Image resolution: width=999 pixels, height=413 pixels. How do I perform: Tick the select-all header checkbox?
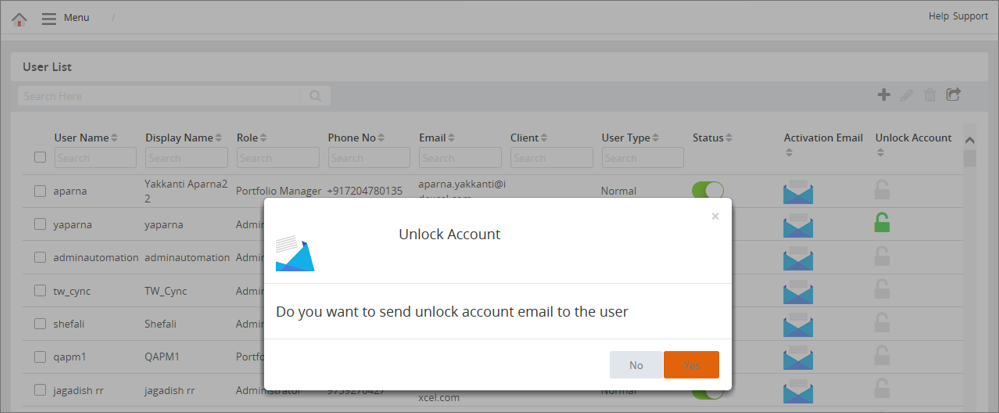(40, 157)
